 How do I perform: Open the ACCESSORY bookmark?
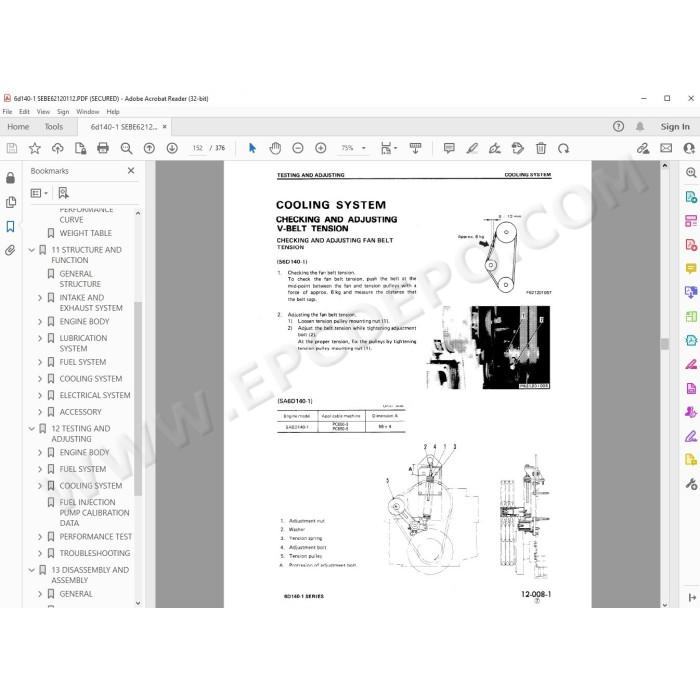coord(81,412)
